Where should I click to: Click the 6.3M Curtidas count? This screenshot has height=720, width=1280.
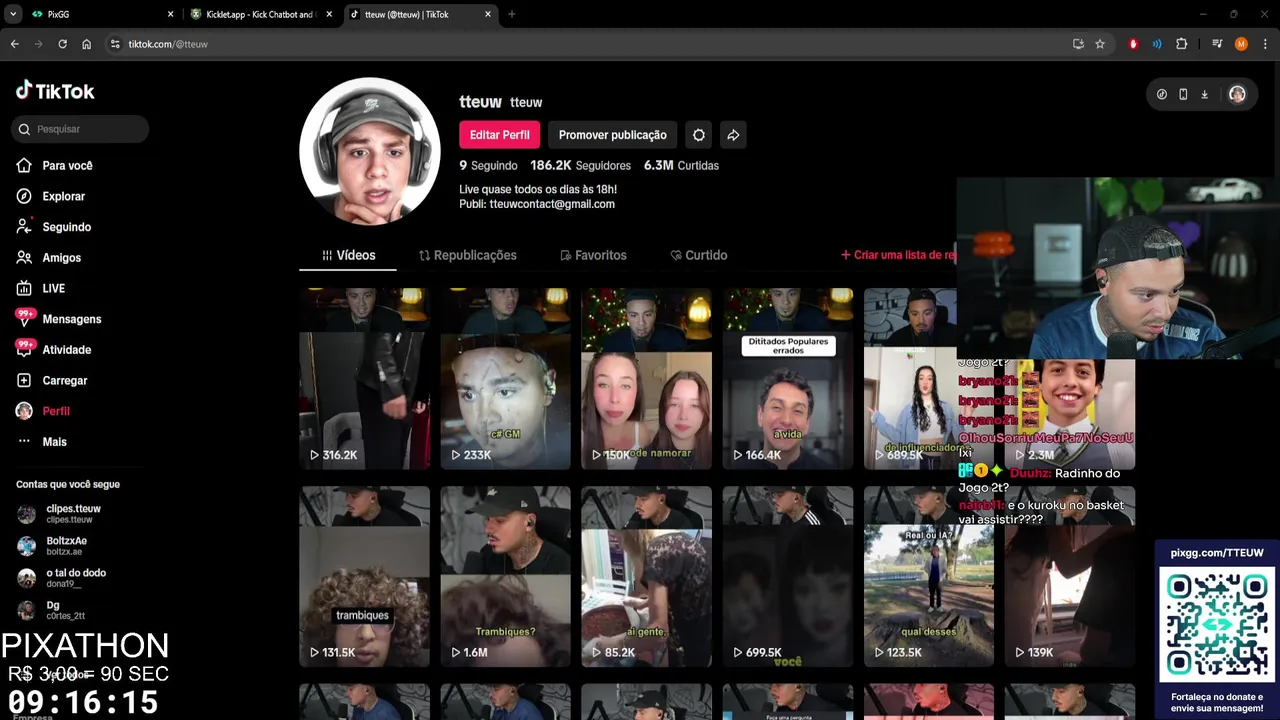tap(681, 165)
